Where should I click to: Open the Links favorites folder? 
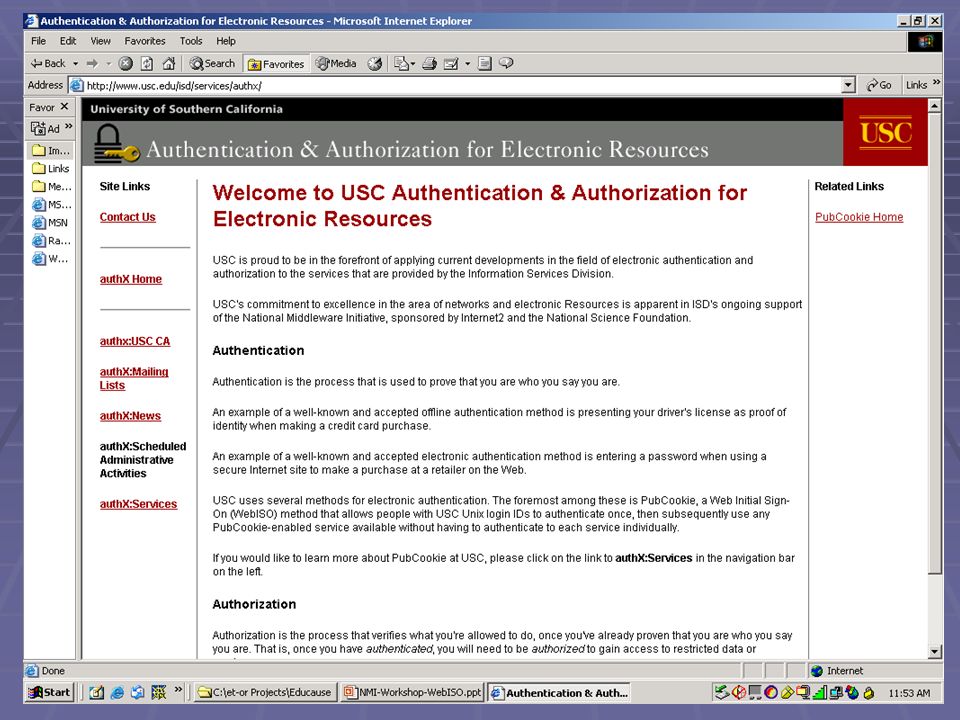coord(51,168)
